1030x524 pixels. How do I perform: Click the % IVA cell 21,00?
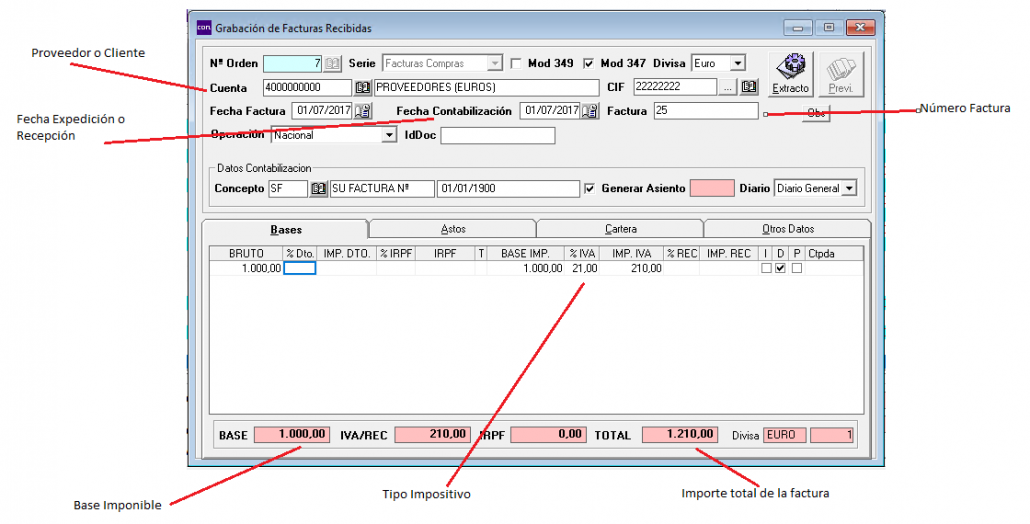click(582, 268)
